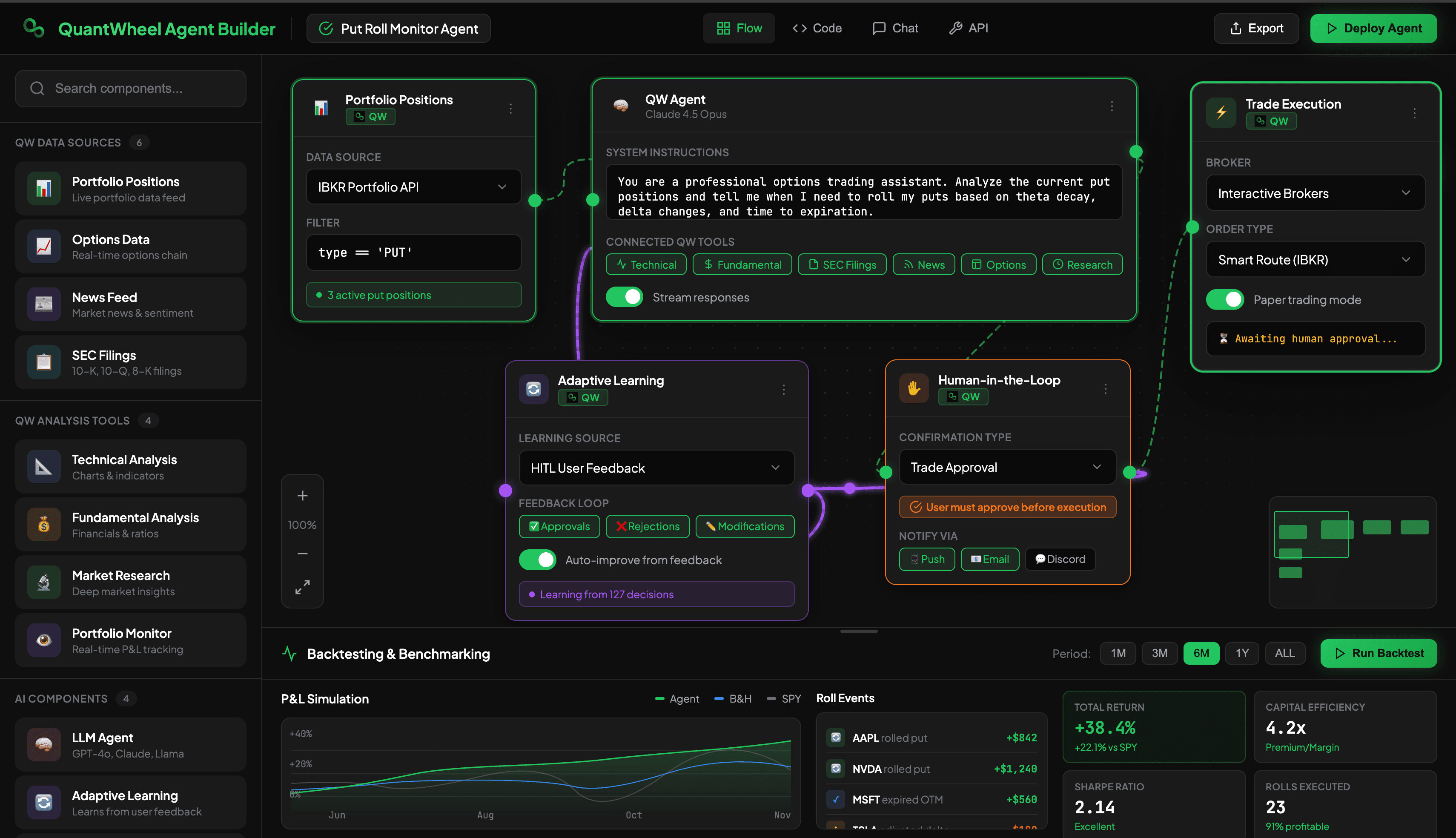Select the Technical Analysis tool icon
The image size is (1456, 838).
click(44, 466)
